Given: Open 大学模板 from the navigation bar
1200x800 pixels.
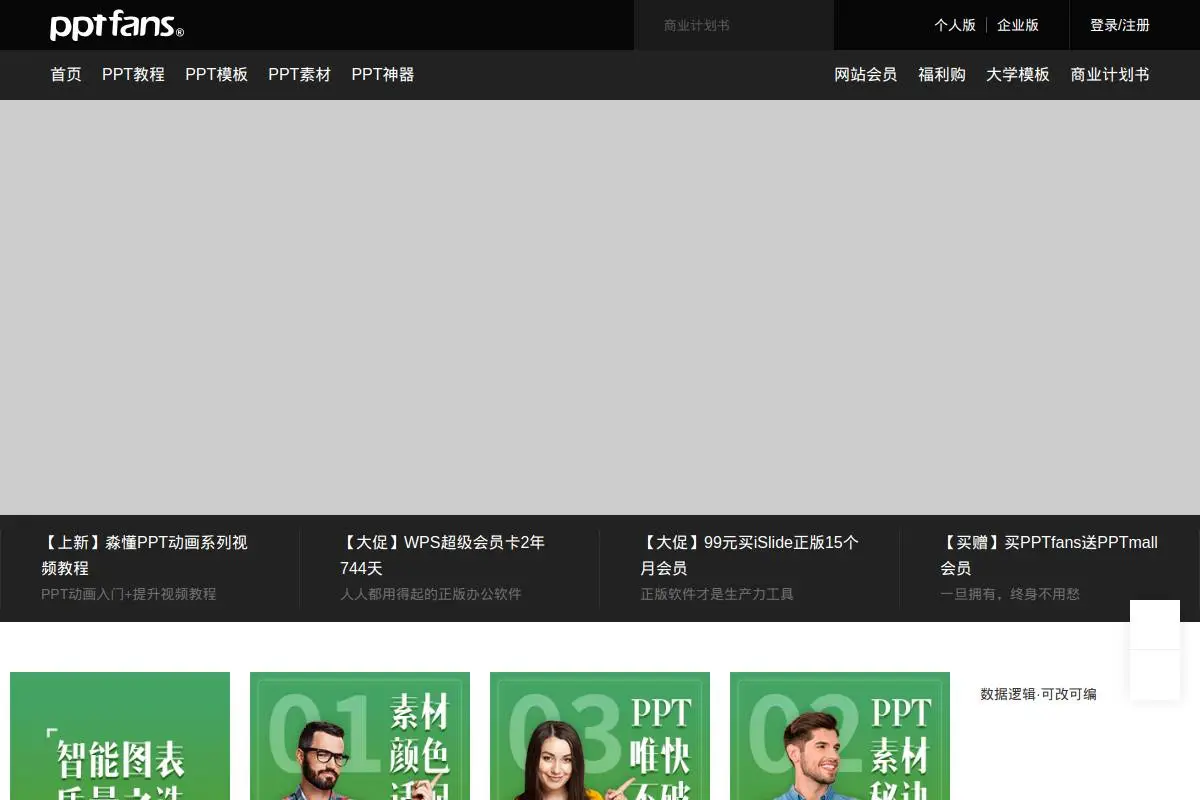Looking at the screenshot, I should pos(1018,74).
